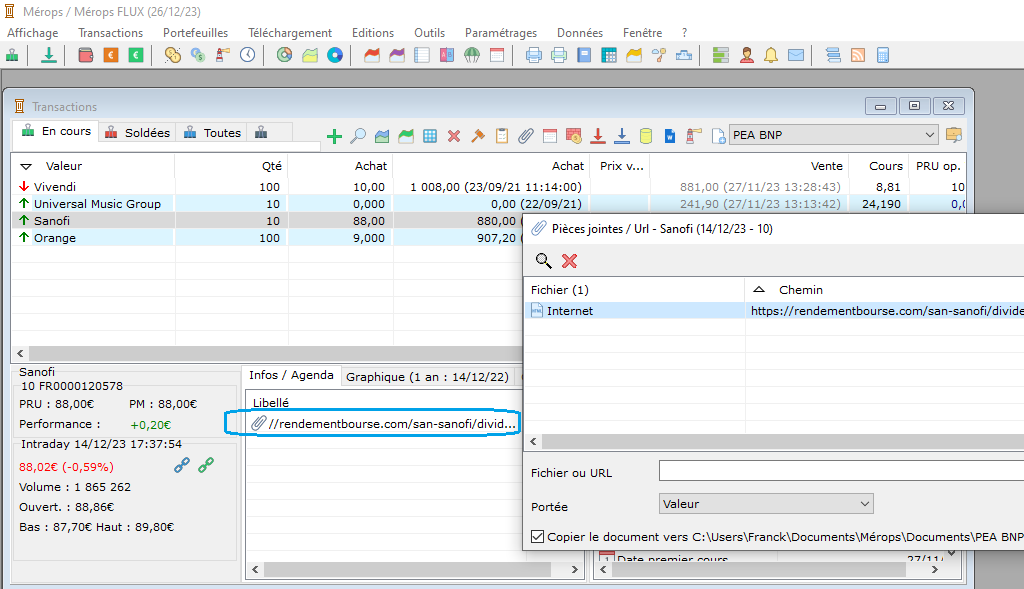Select the Universal Music Group row

[488, 204]
